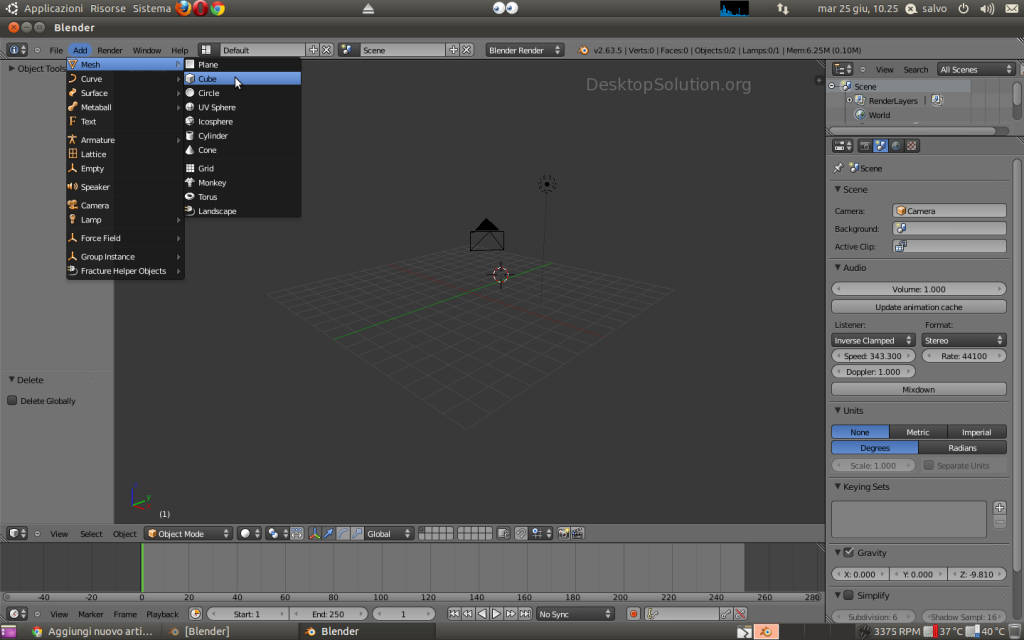
Task: Click the play animation forward button
Action: [497, 614]
